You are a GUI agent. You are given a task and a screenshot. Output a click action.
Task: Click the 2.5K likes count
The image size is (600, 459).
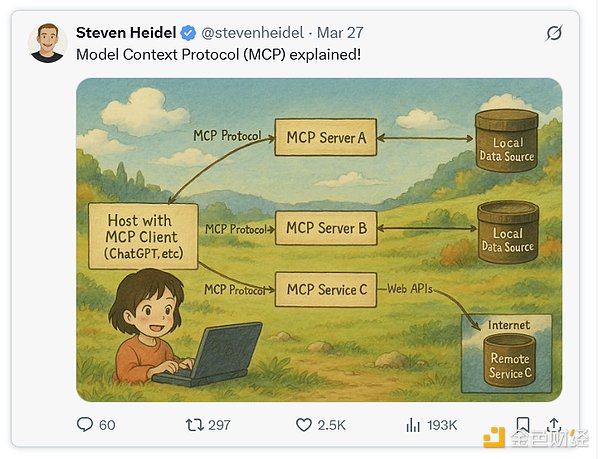pos(333,425)
